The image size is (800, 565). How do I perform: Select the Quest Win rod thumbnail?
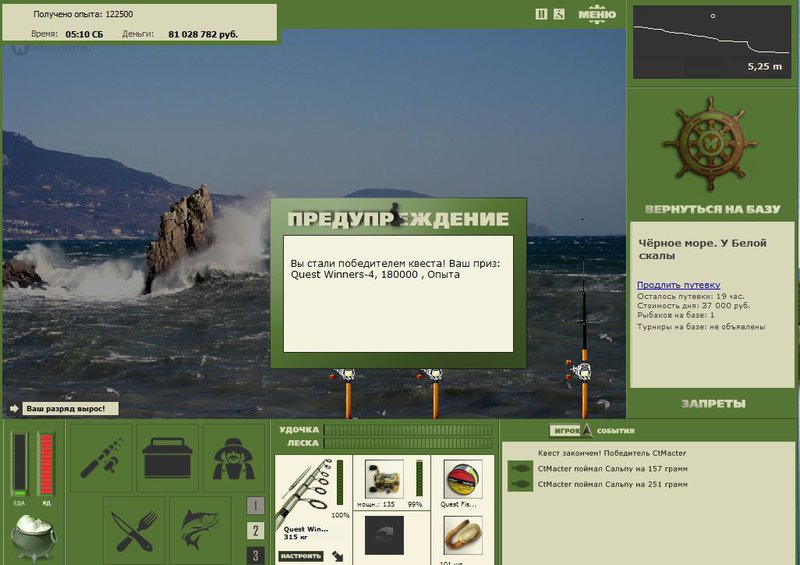[305, 493]
